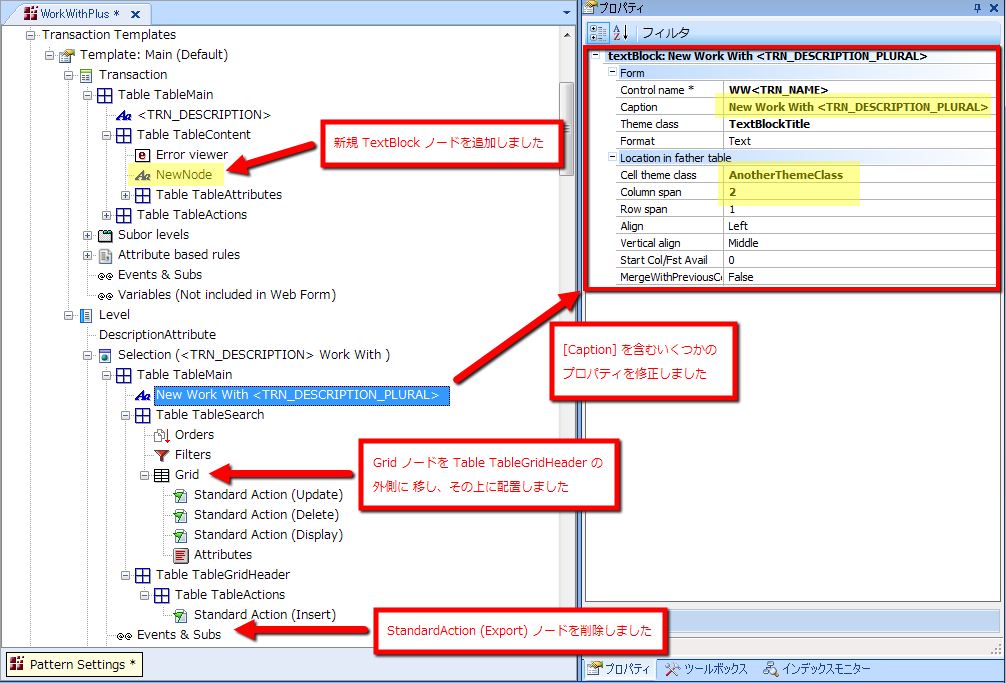Image resolution: width=1006 pixels, height=683 pixels.
Task: Collapse the Location in father table category
Action: 612,157
